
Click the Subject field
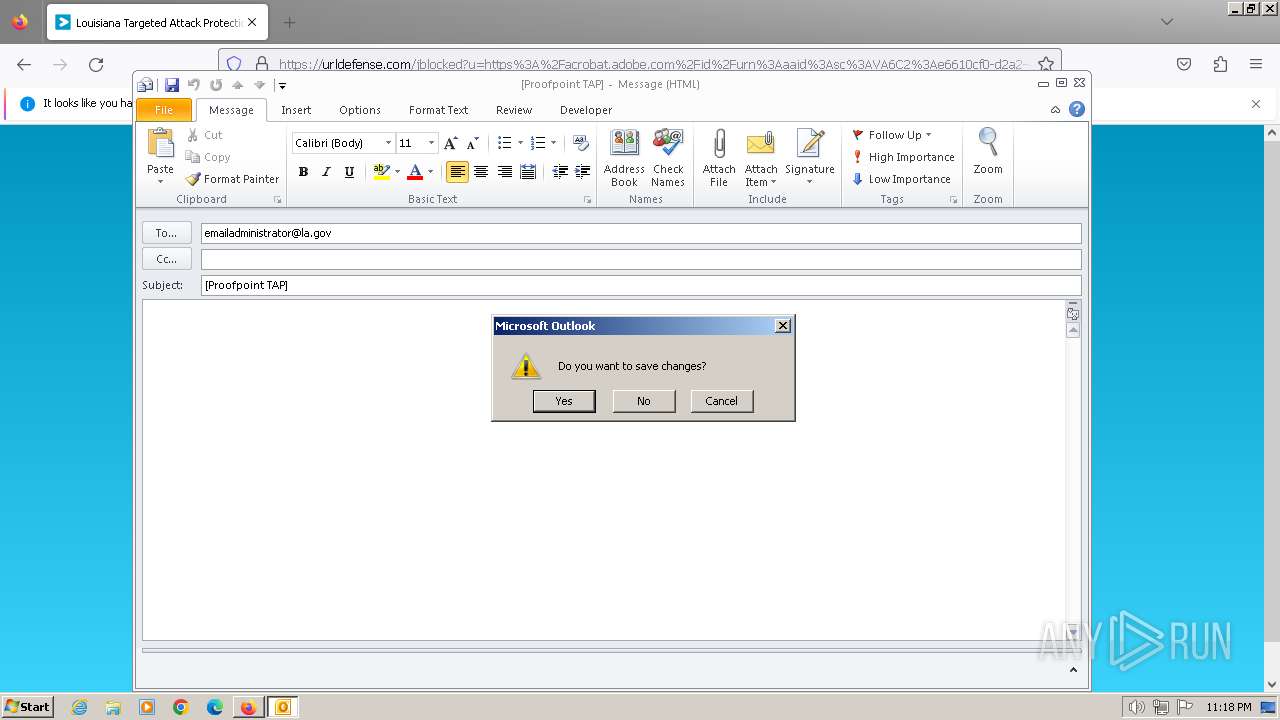[641, 285]
